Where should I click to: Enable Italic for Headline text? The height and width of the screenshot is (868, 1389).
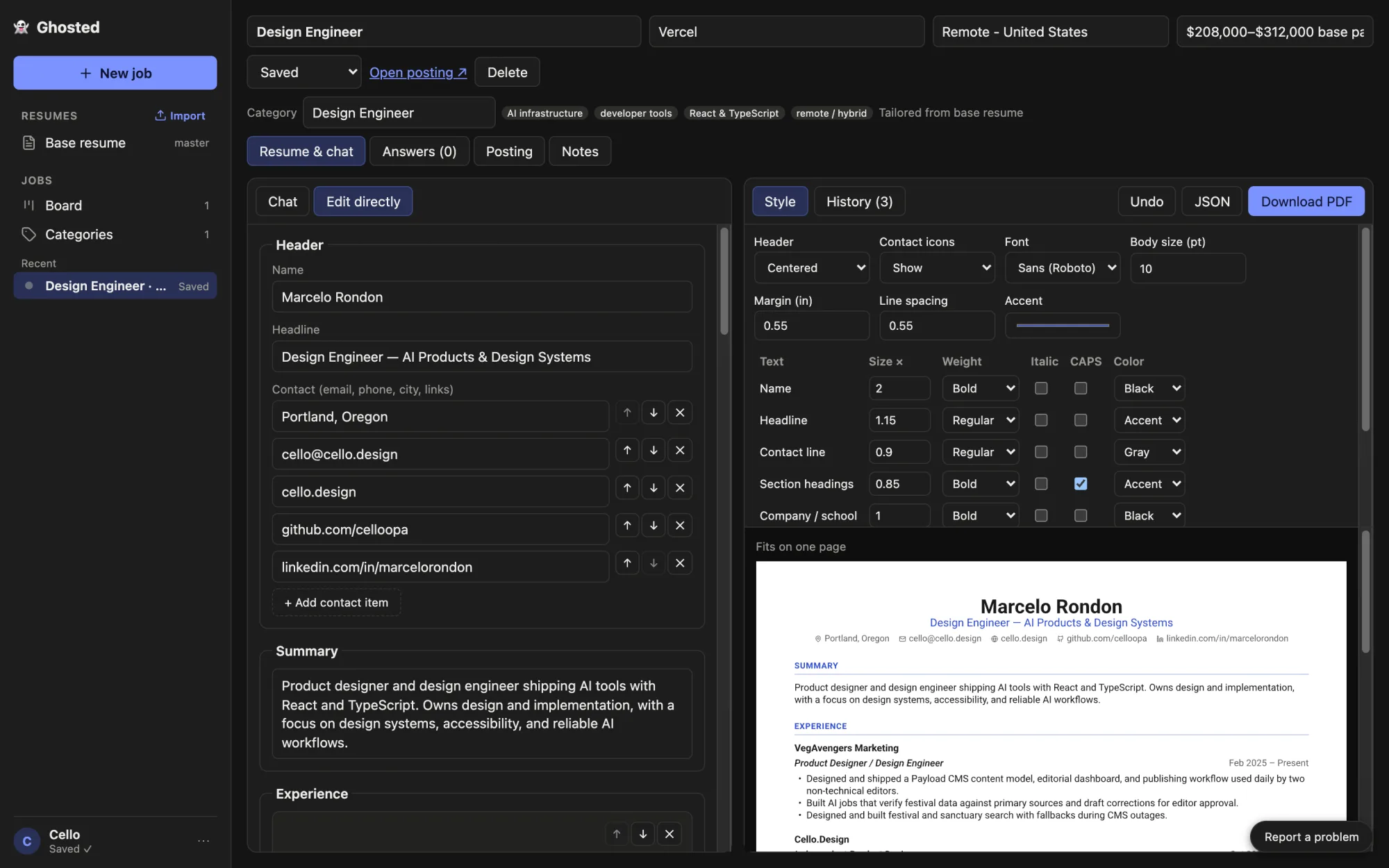tap(1041, 420)
